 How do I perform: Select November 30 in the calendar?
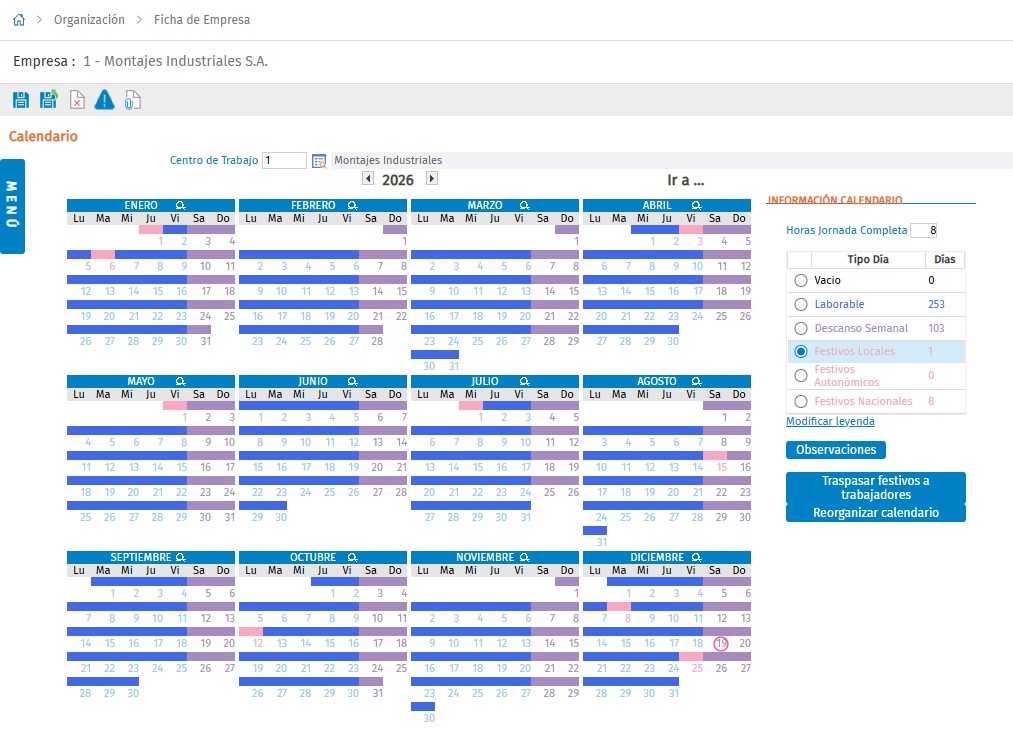tap(429, 719)
